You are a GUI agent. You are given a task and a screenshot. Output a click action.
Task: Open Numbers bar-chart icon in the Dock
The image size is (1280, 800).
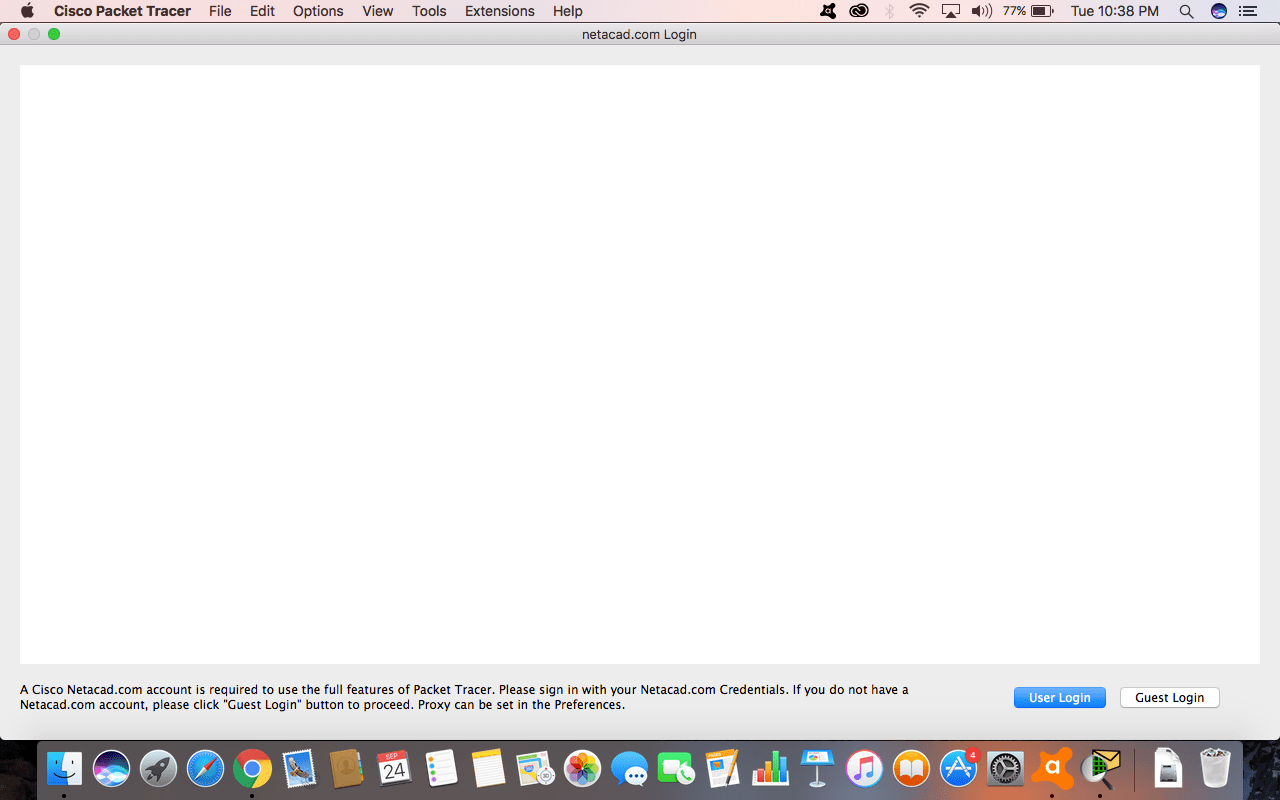pyautogui.click(x=770, y=768)
